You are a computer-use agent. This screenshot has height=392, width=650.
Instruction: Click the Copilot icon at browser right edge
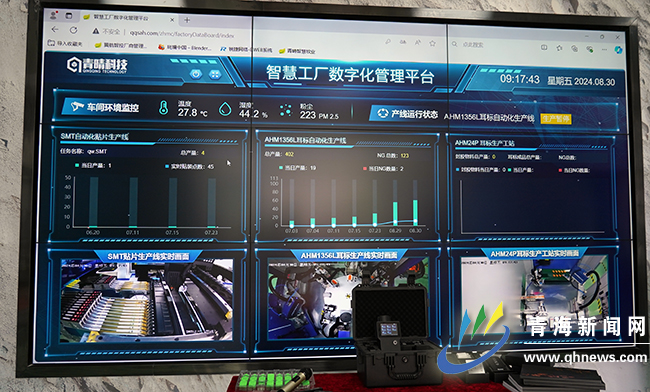618,50
